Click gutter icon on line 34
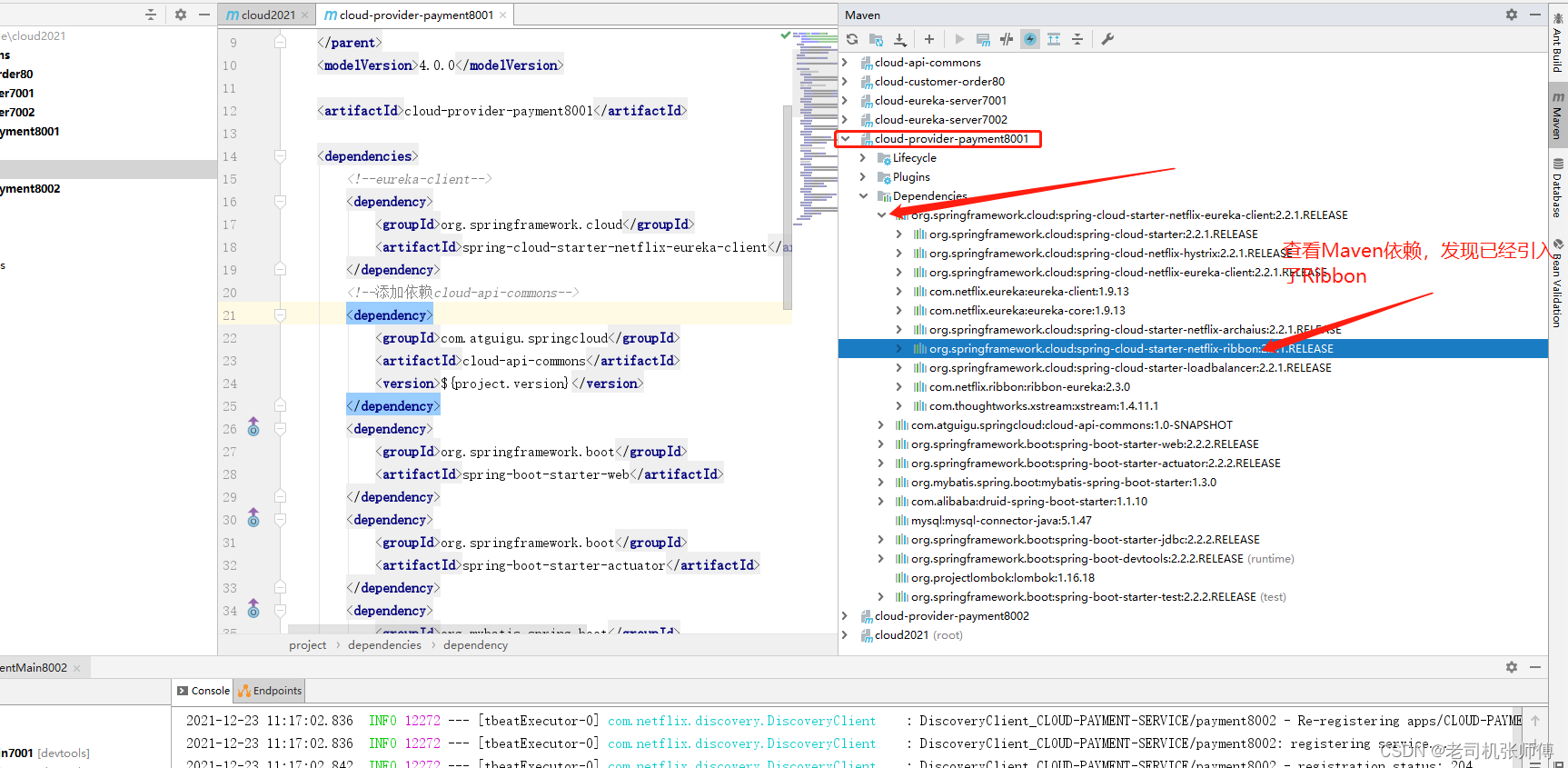The width and height of the screenshot is (1568, 768). click(253, 609)
